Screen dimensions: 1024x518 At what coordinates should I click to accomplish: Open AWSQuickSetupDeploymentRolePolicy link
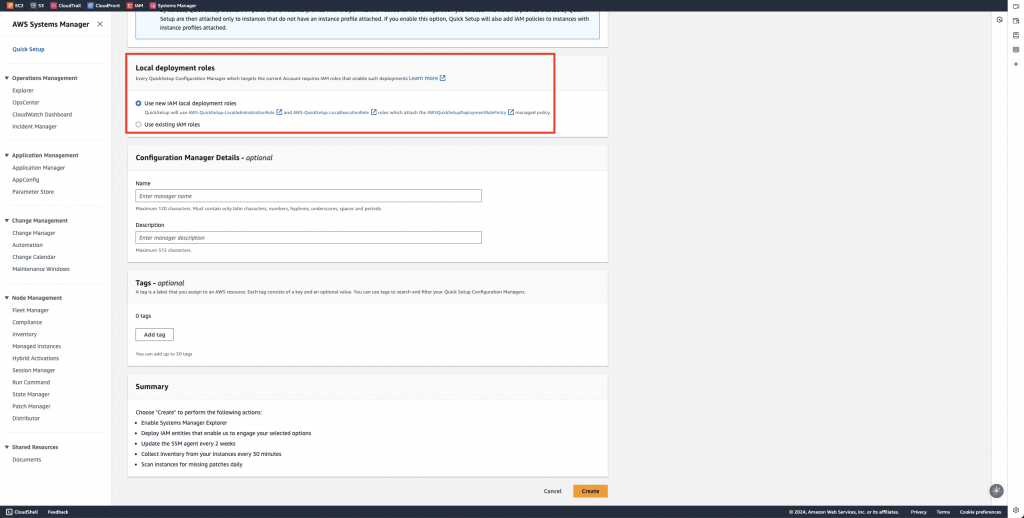pyautogui.click(x=467, y=112)
